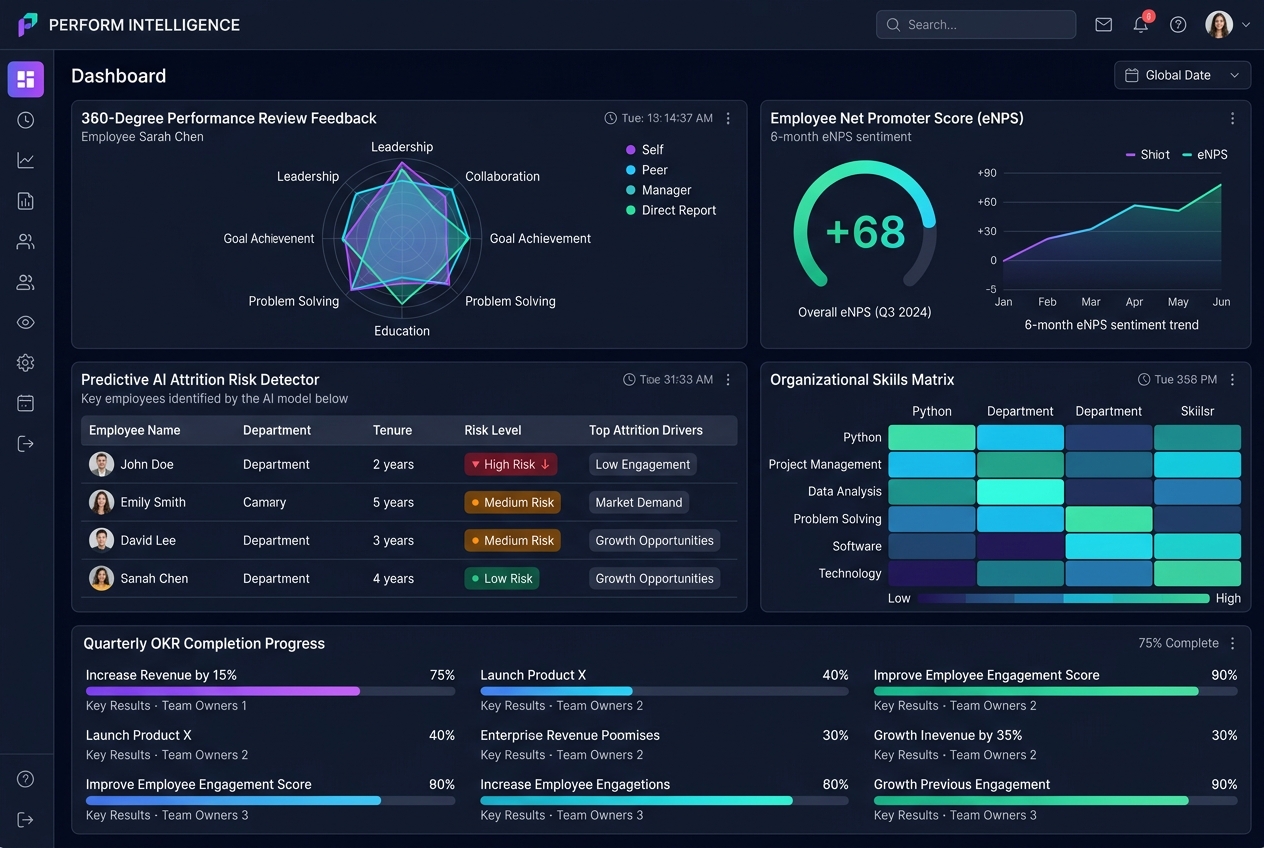
Task: Toggle the Manager legend series
Action: point(658,190)
